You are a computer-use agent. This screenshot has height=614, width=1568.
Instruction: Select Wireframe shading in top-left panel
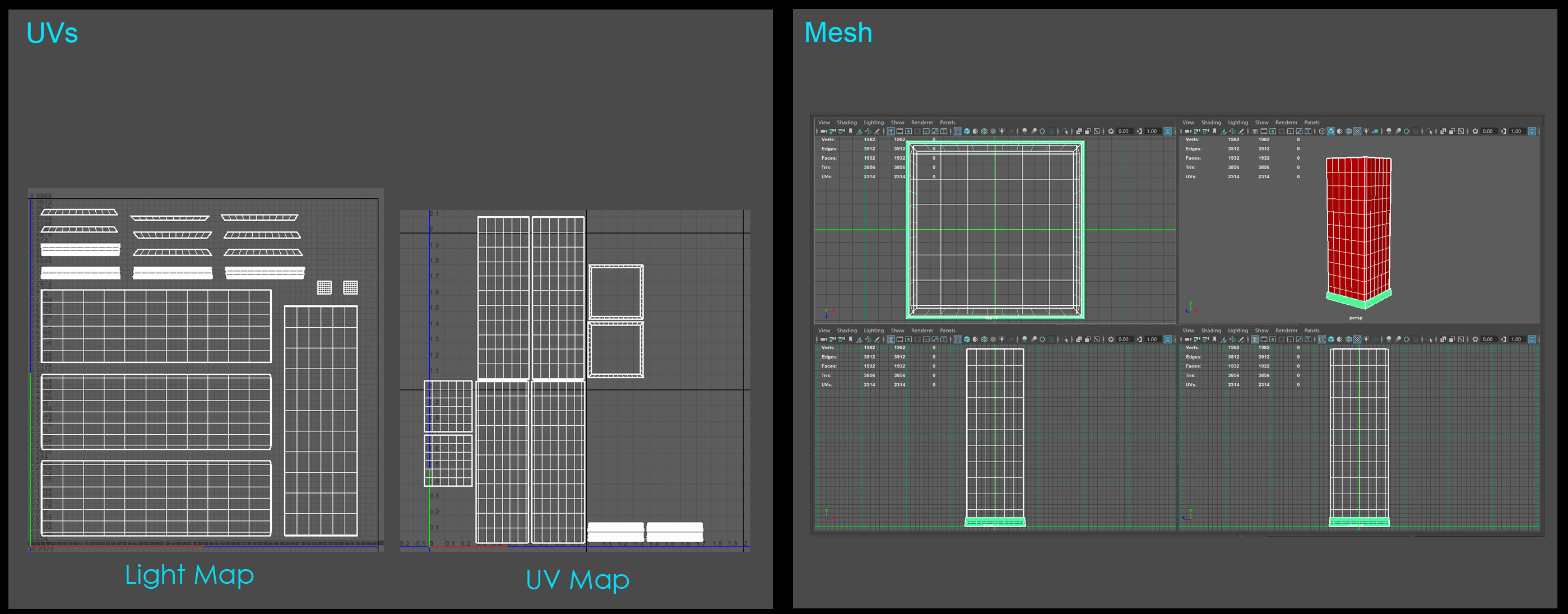958,132
